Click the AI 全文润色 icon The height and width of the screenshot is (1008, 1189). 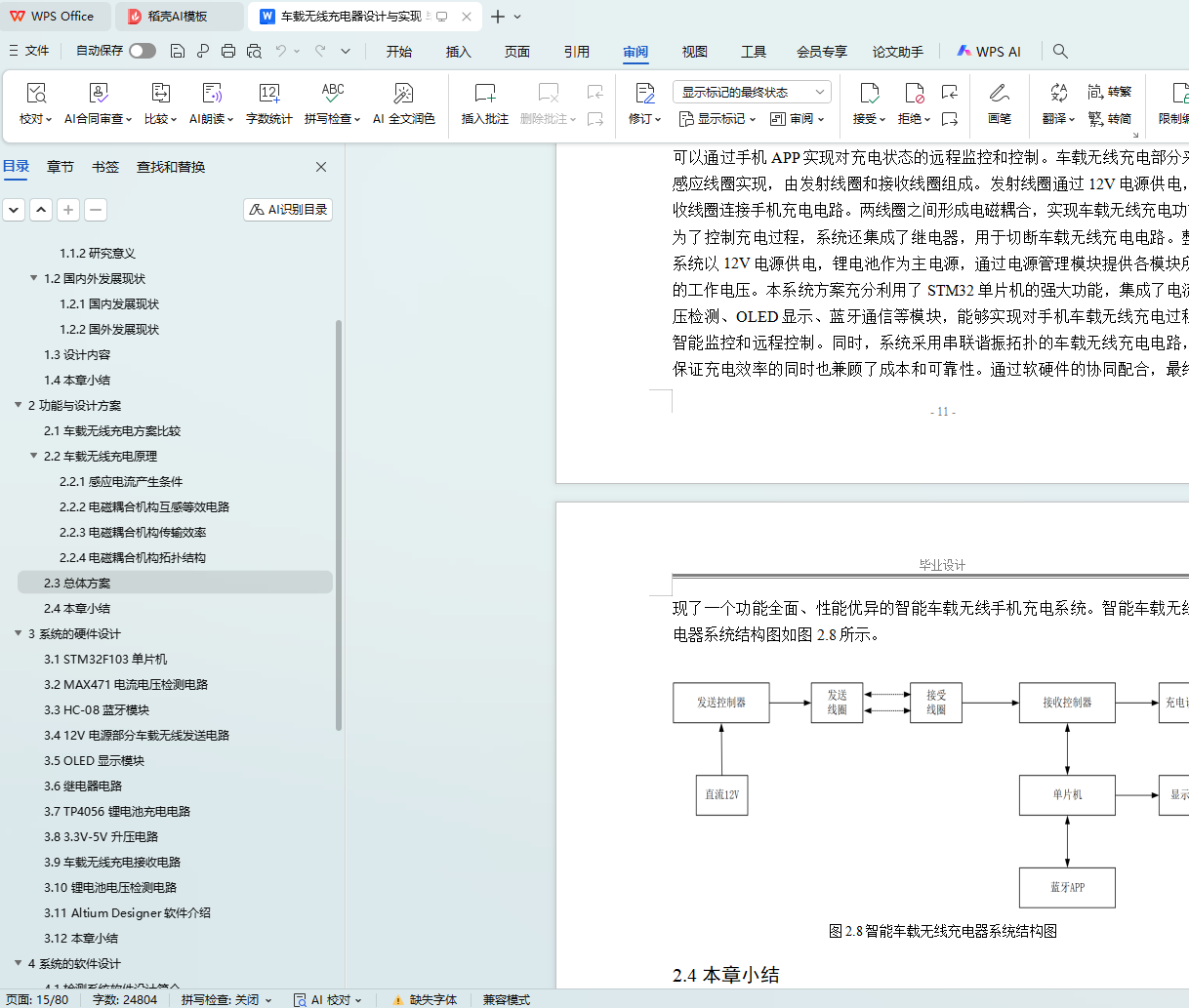pos(403,94)
